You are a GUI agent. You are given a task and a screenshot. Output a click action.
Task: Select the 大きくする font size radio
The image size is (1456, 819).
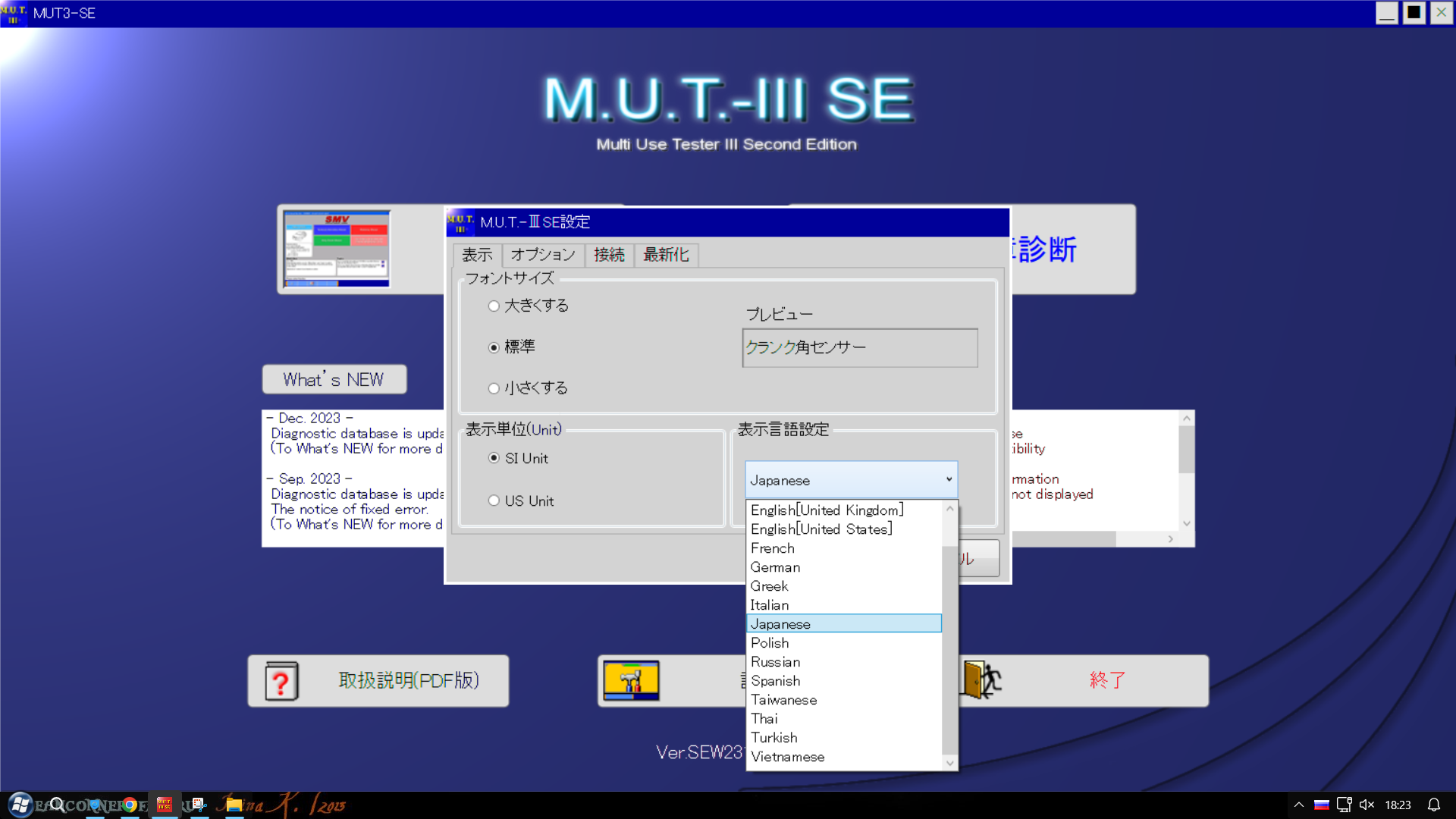pos(494,306)
